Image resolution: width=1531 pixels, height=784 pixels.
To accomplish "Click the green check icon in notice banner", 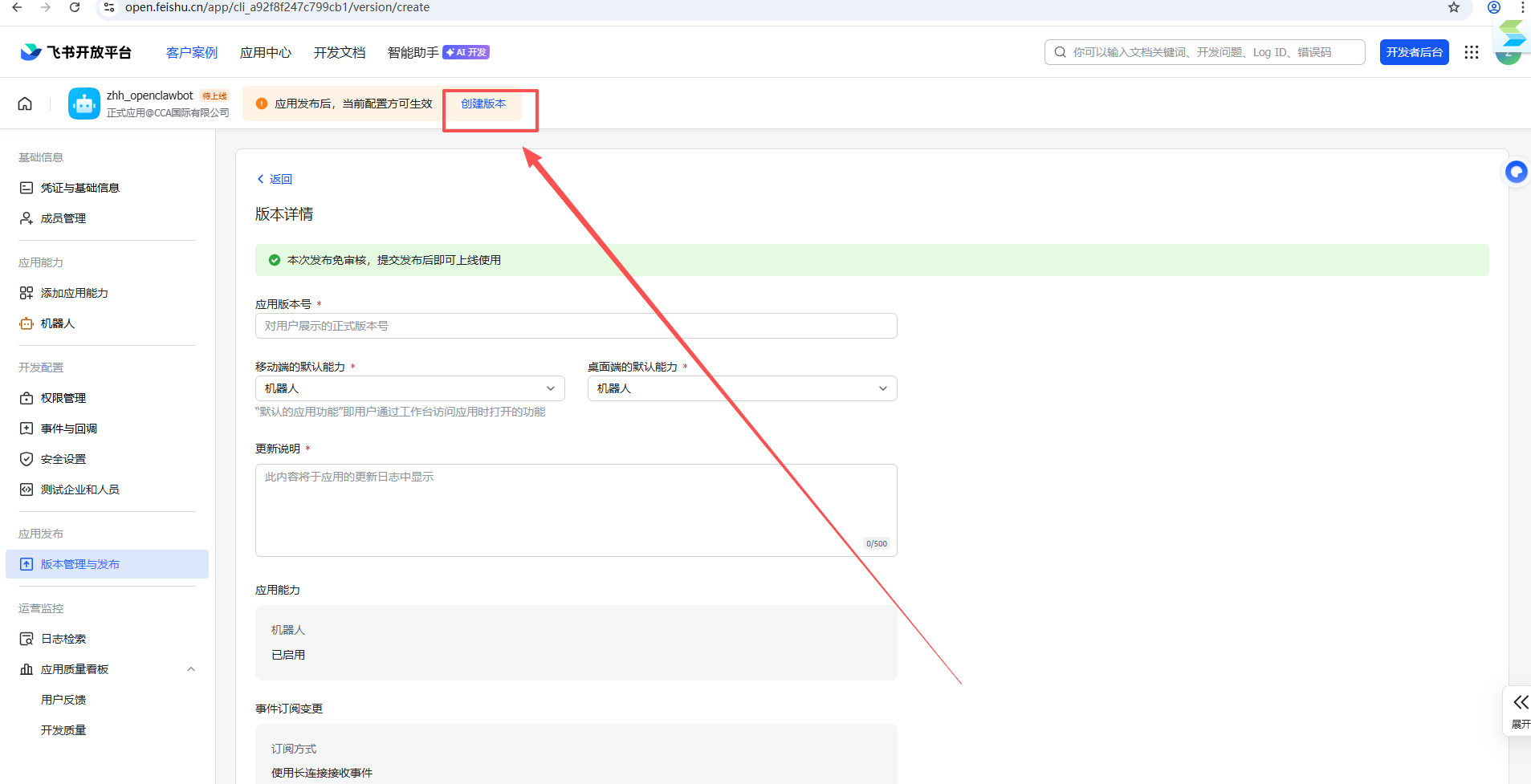I will (x=275, y=260).
